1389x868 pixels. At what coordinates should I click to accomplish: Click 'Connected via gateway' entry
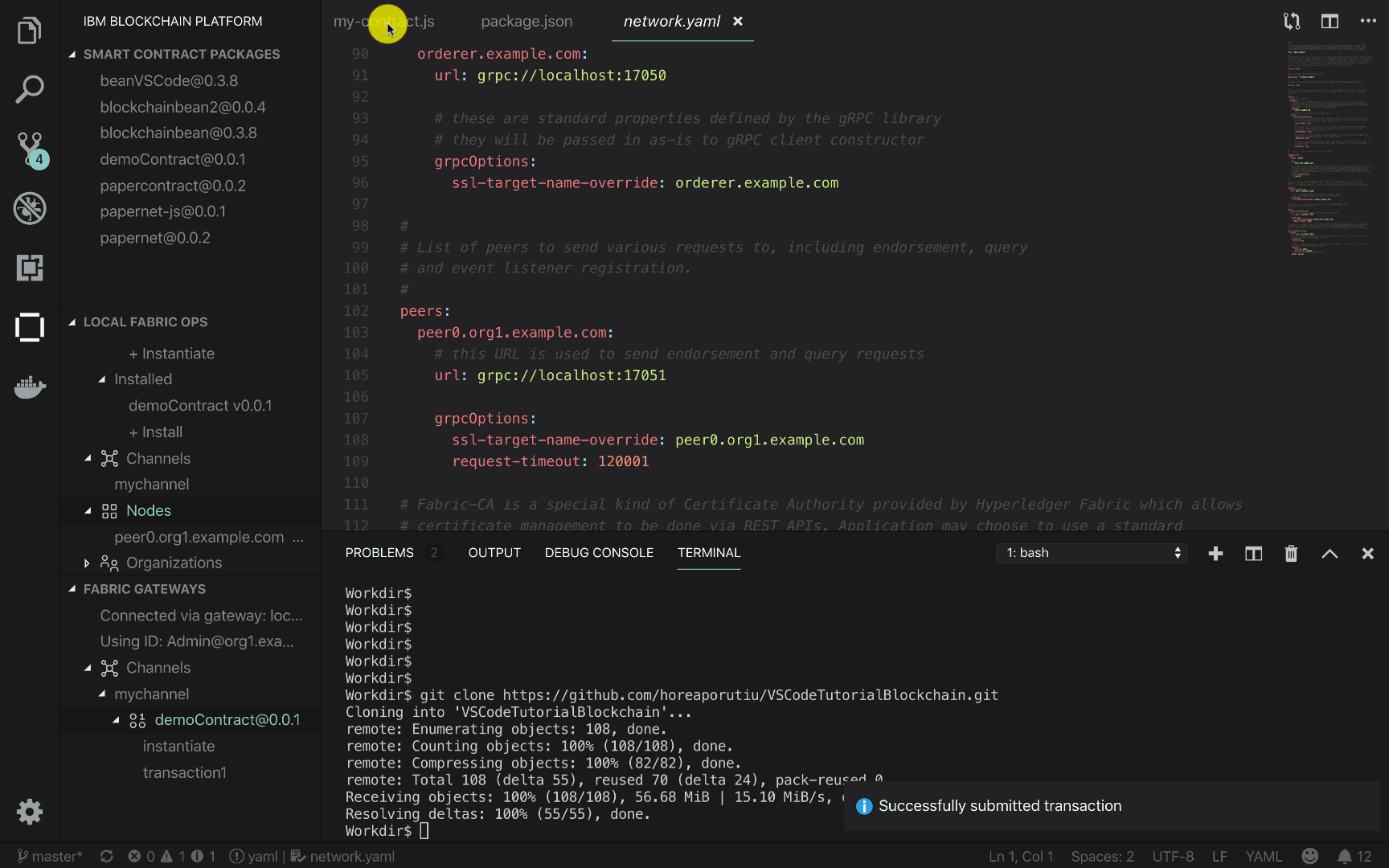201,616
